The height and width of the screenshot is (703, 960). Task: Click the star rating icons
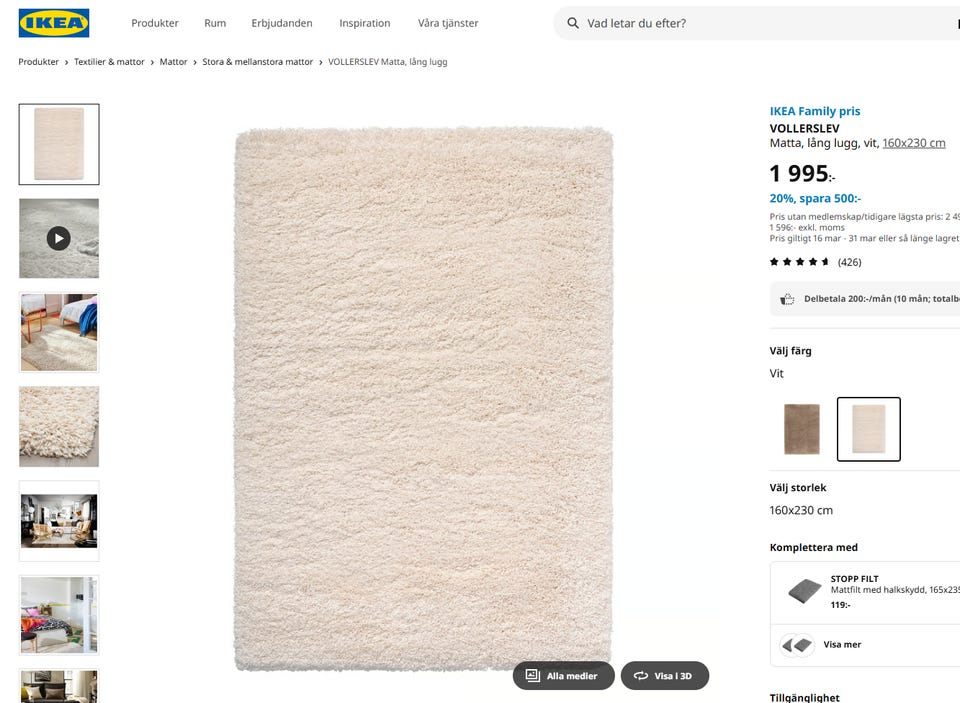click(x=799, y=262)
